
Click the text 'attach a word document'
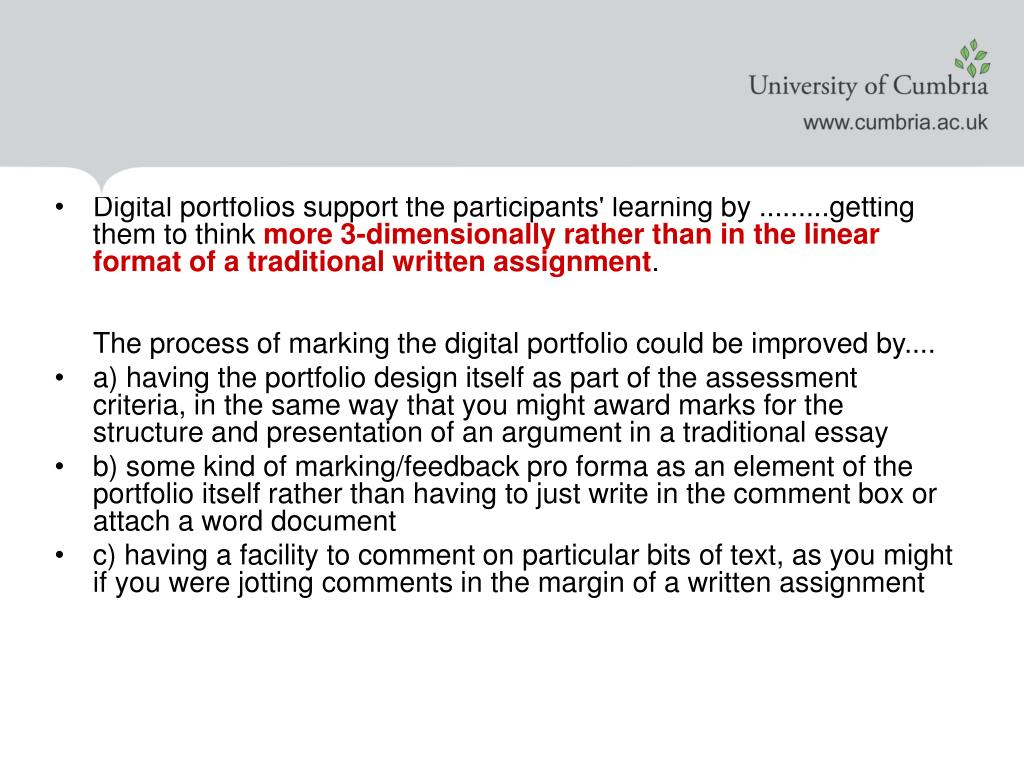(x=244, y=522)
